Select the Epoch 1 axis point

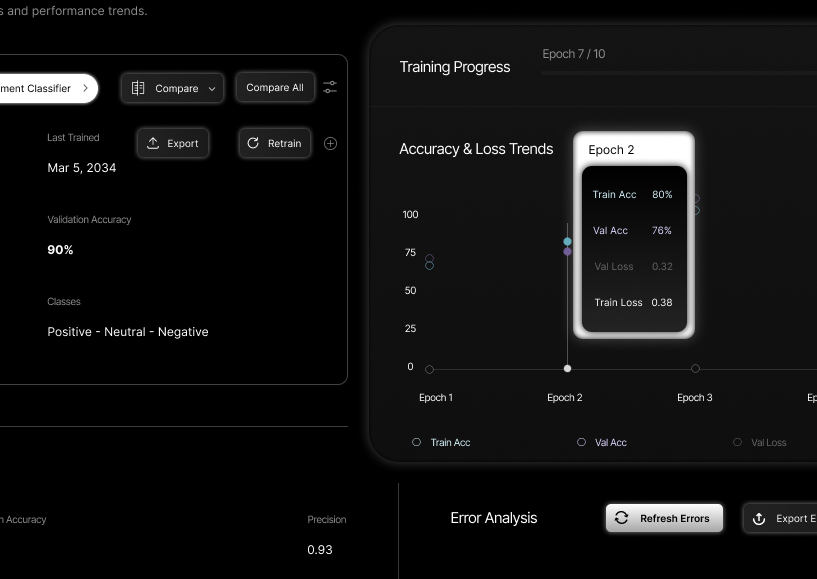[429, 369]
